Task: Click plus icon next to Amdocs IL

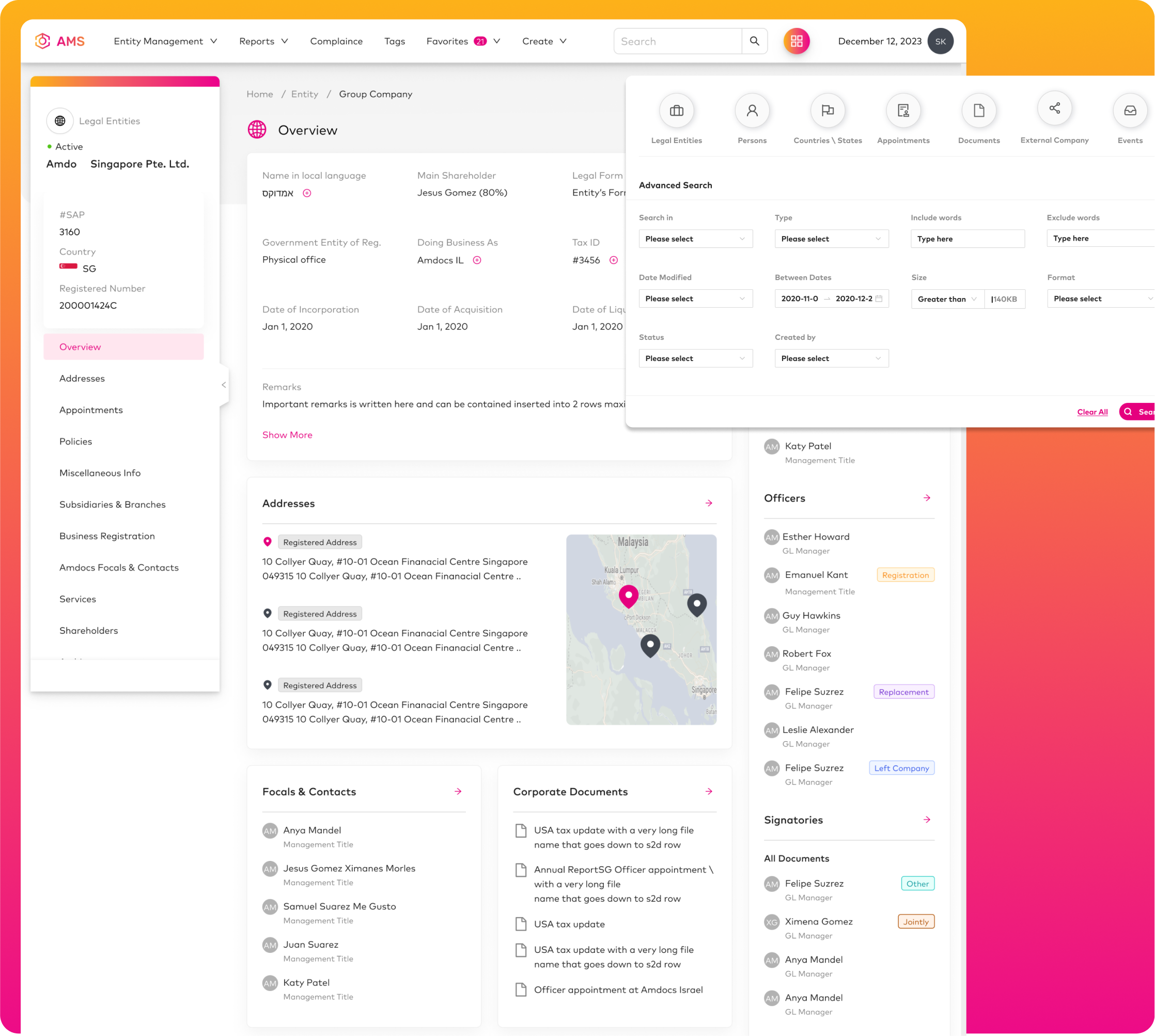Action: (x=477, y=260)
